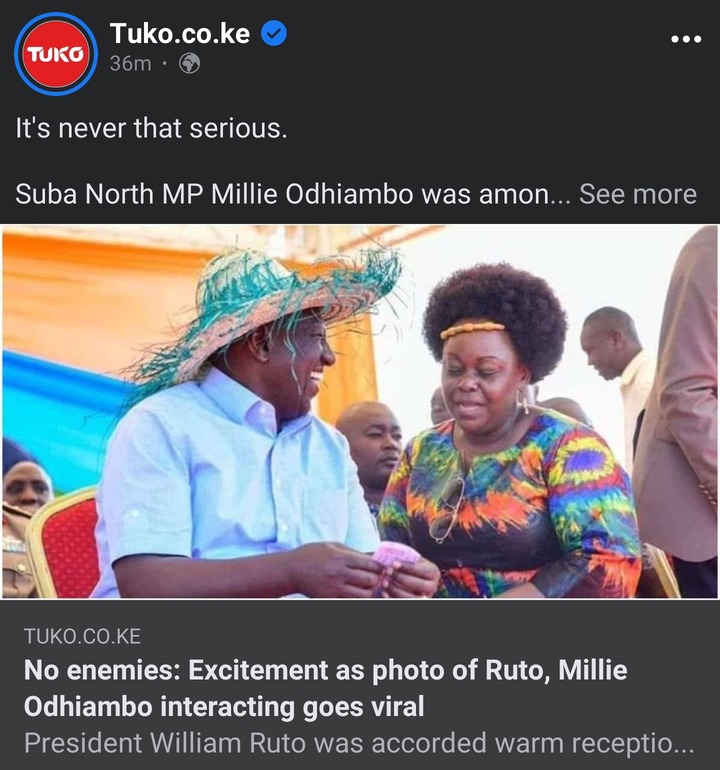Click the 36m post timestamp
Screen dimensions: 720x770
click(x=130, y=63)
